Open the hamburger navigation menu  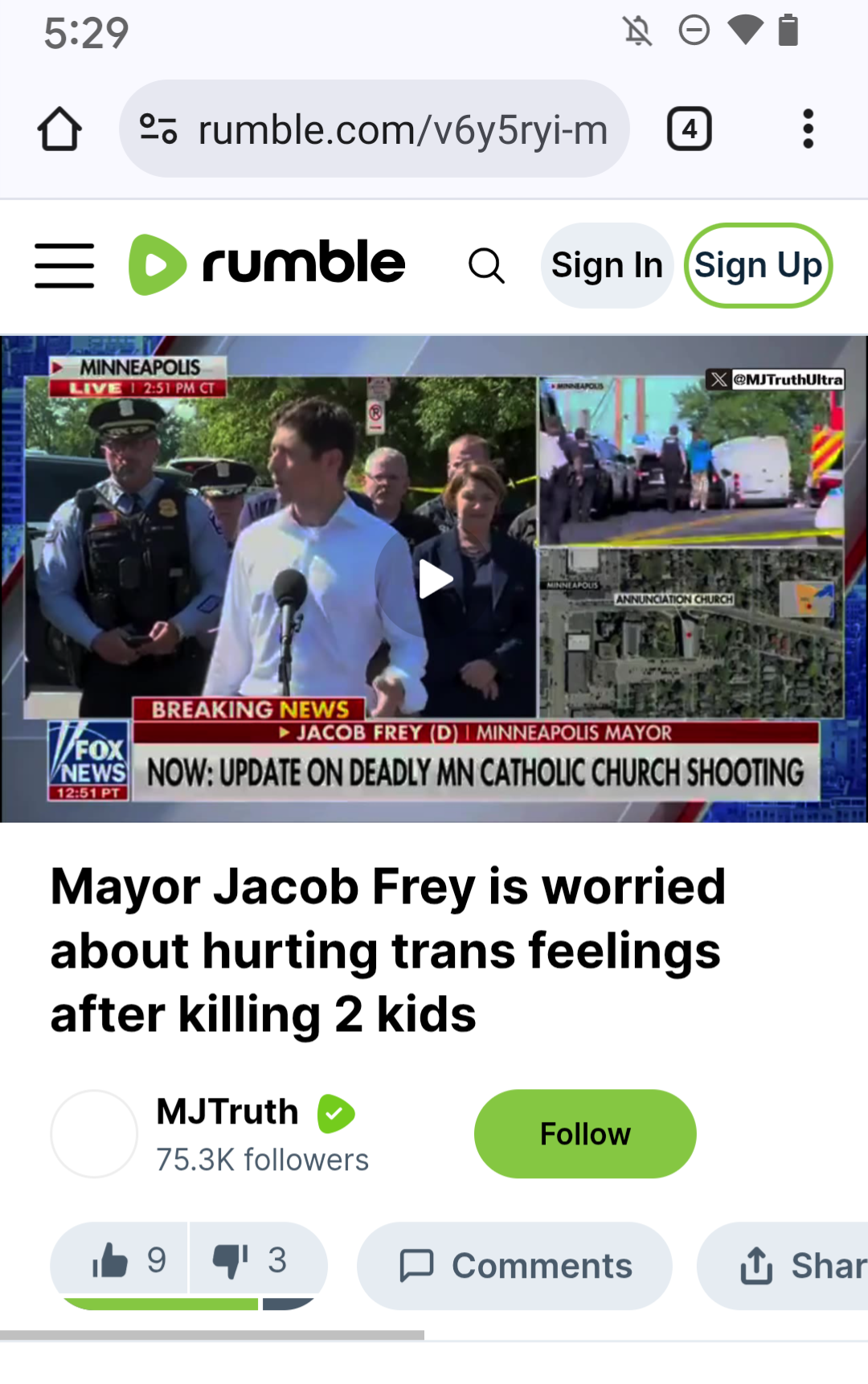[64, 265]
